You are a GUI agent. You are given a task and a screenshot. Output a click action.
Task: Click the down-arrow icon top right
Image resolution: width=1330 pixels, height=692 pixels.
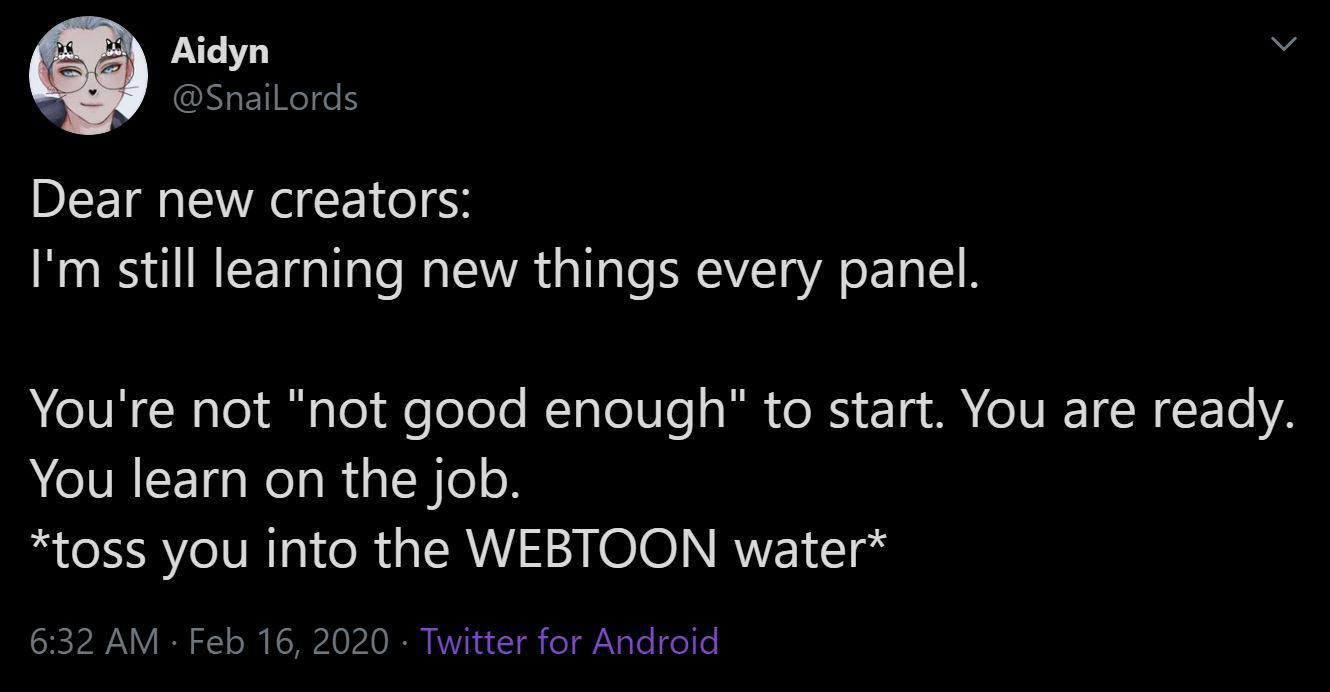[x=1286, y=44]
